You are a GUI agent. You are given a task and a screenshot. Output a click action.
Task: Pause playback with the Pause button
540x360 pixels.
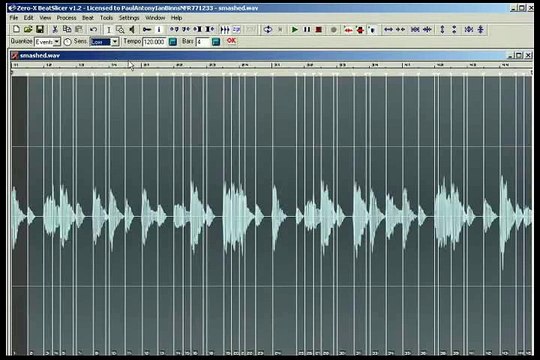click(x=307, y=30)
